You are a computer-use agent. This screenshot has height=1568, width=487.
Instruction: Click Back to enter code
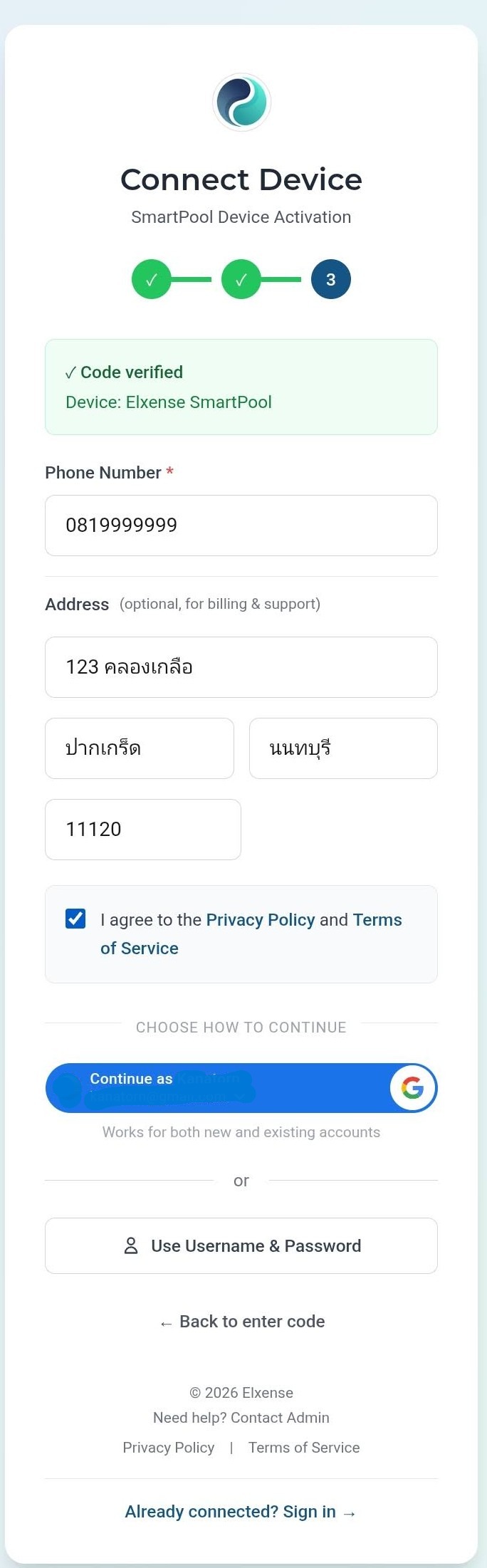[241, 1322]
